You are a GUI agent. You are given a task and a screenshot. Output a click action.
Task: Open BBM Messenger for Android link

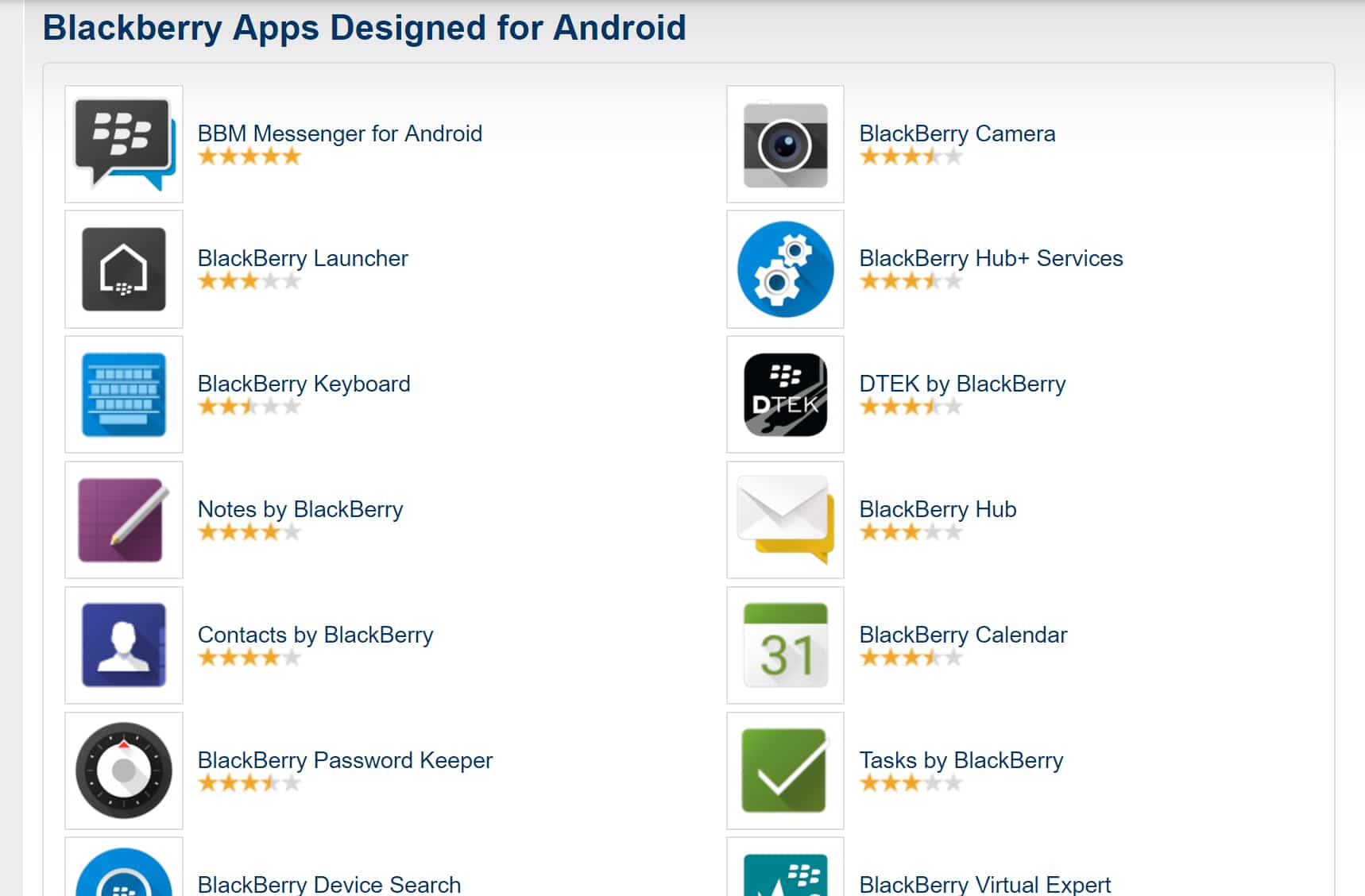click(x=340, y=133)
